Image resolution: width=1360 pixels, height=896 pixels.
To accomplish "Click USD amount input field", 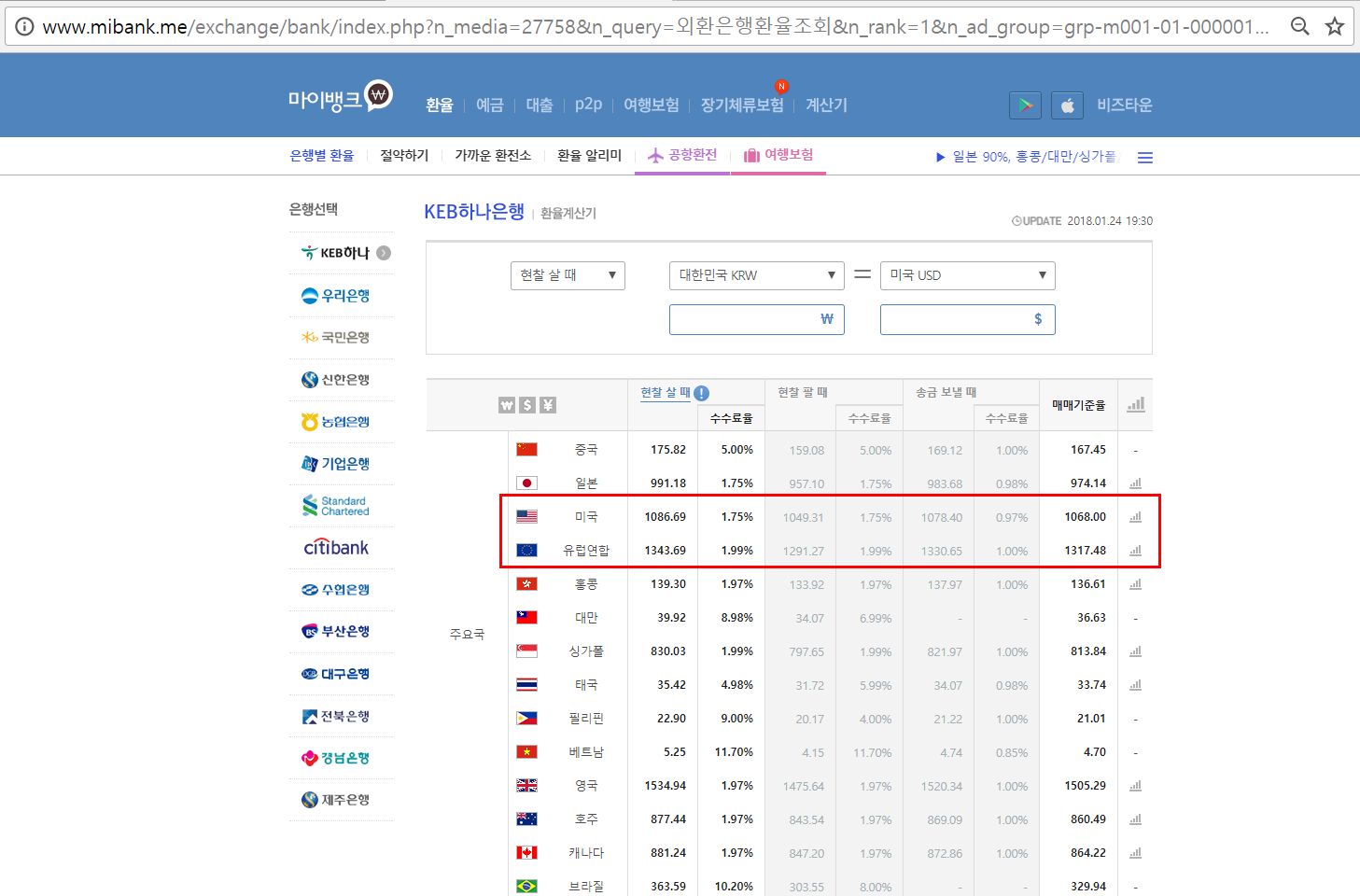I will (968, 319).
